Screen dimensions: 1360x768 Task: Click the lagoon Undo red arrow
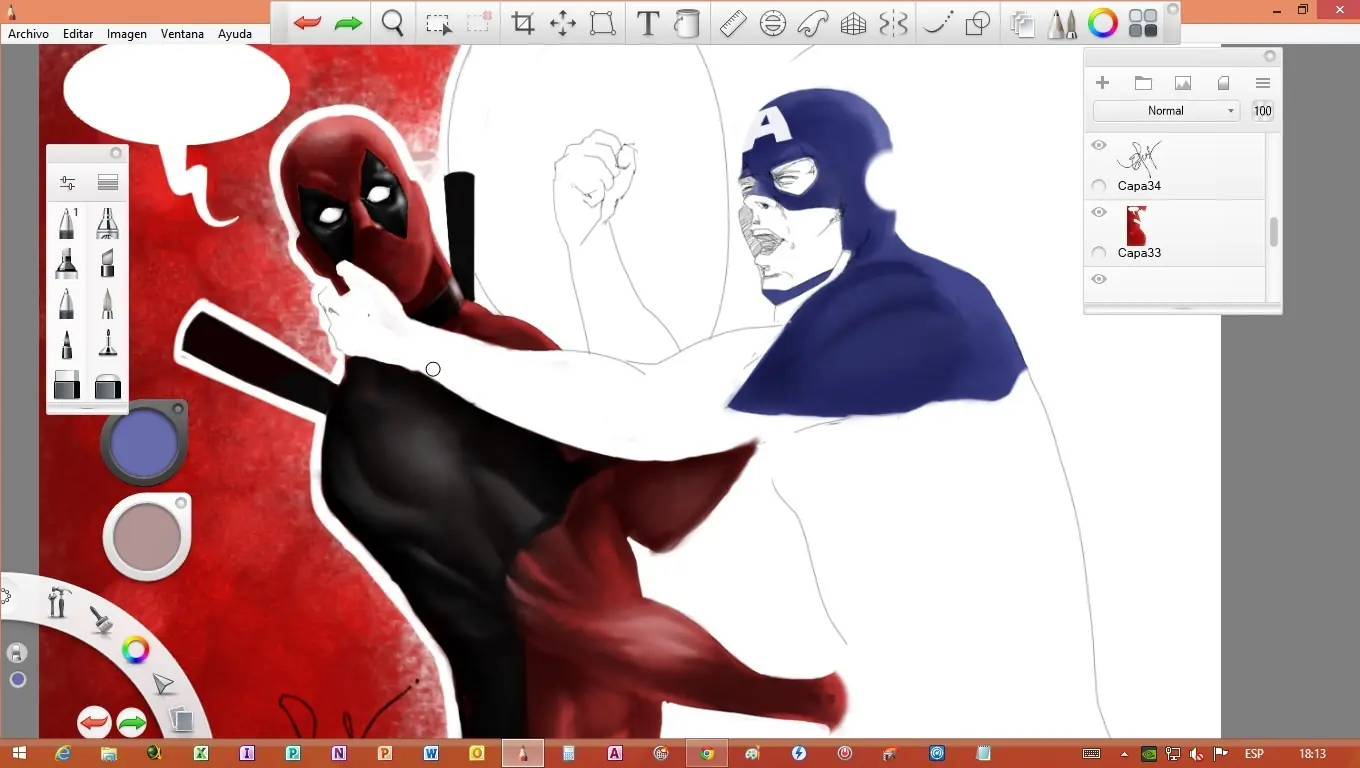pyautogui.click(x=94, y=722)
